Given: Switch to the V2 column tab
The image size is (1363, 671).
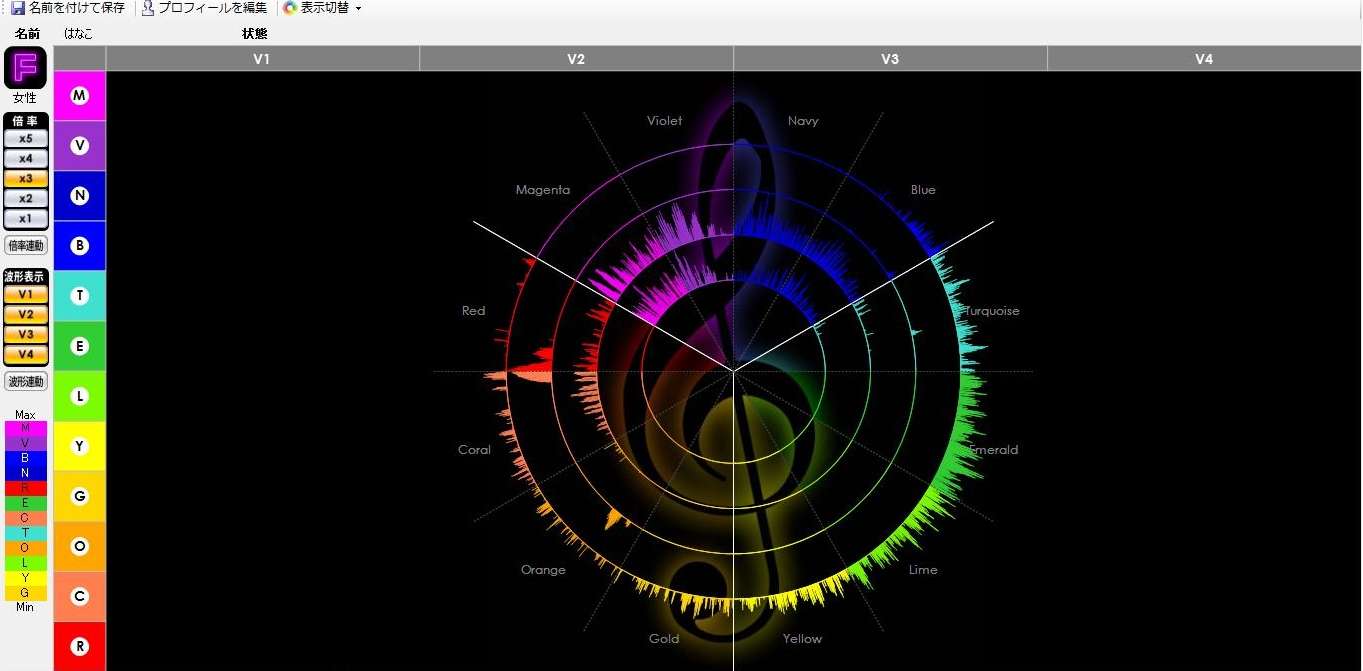Looking at the screenshot, I should 576,59.
